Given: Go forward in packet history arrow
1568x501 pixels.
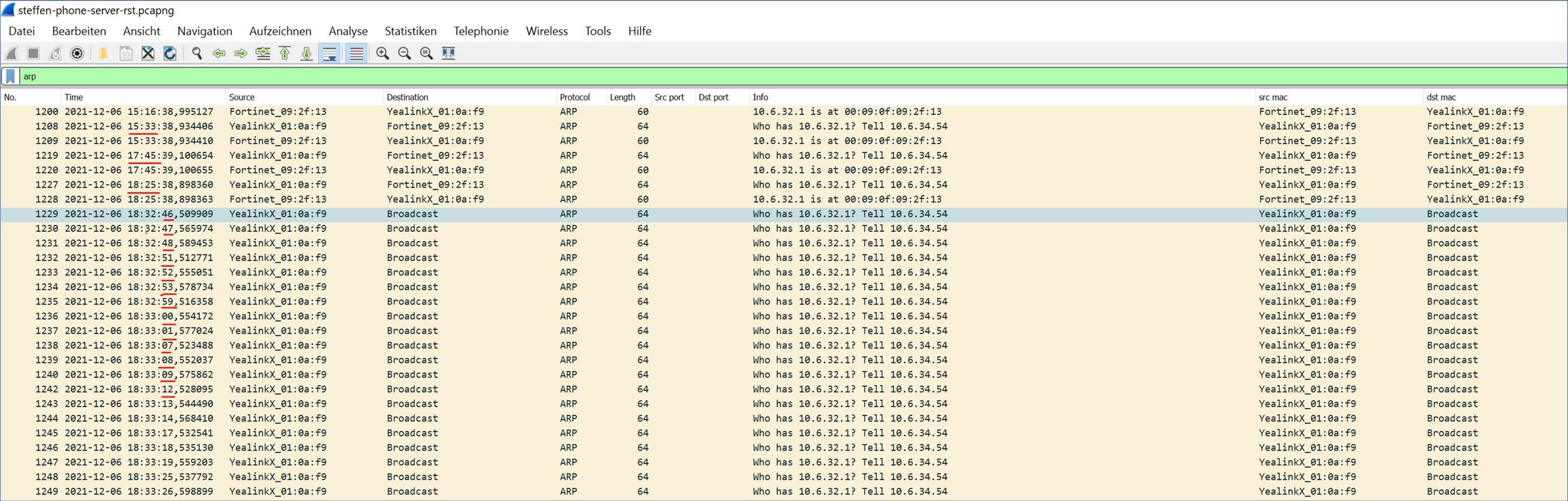Looking at the screenshot, I should pos(241,54).
